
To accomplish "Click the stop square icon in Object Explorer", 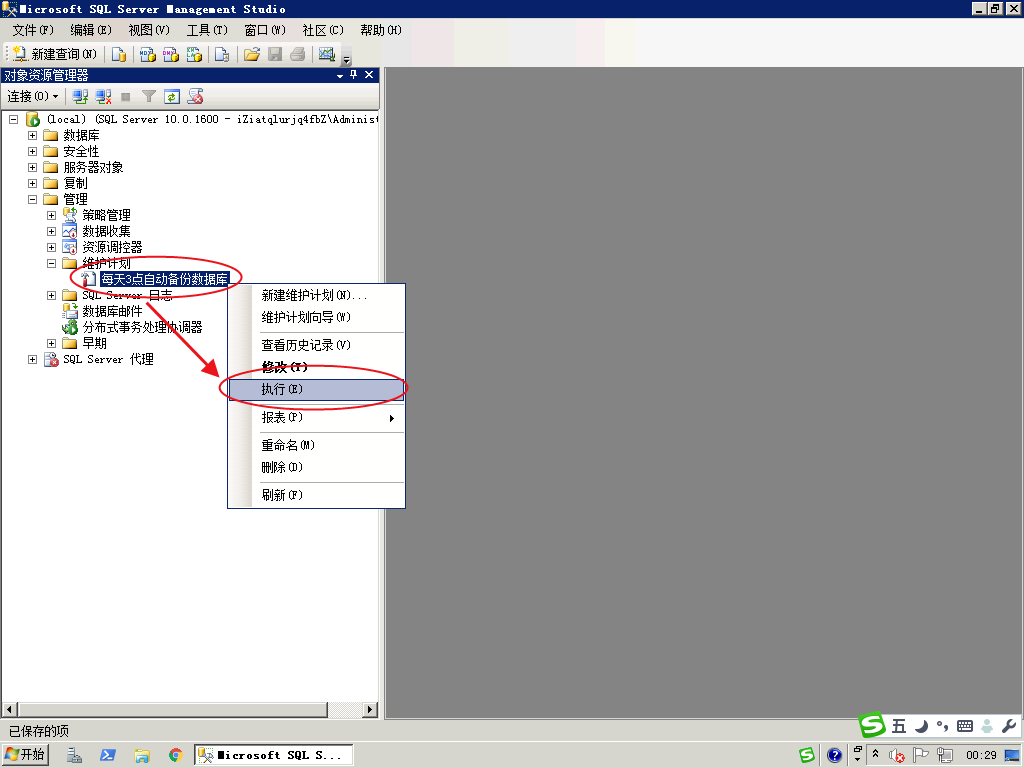I will 126,97.
